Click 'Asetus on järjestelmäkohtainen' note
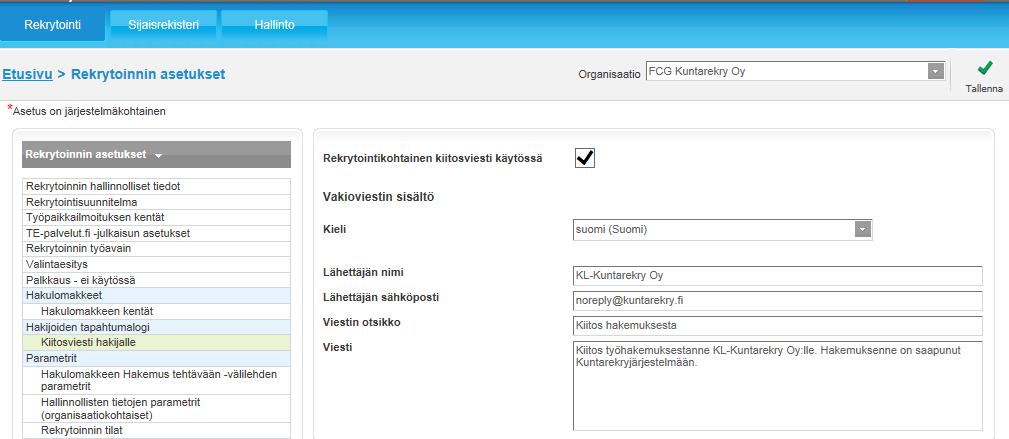The height and width of the screenshot is (439, 1009). click(x=89, y=111)
